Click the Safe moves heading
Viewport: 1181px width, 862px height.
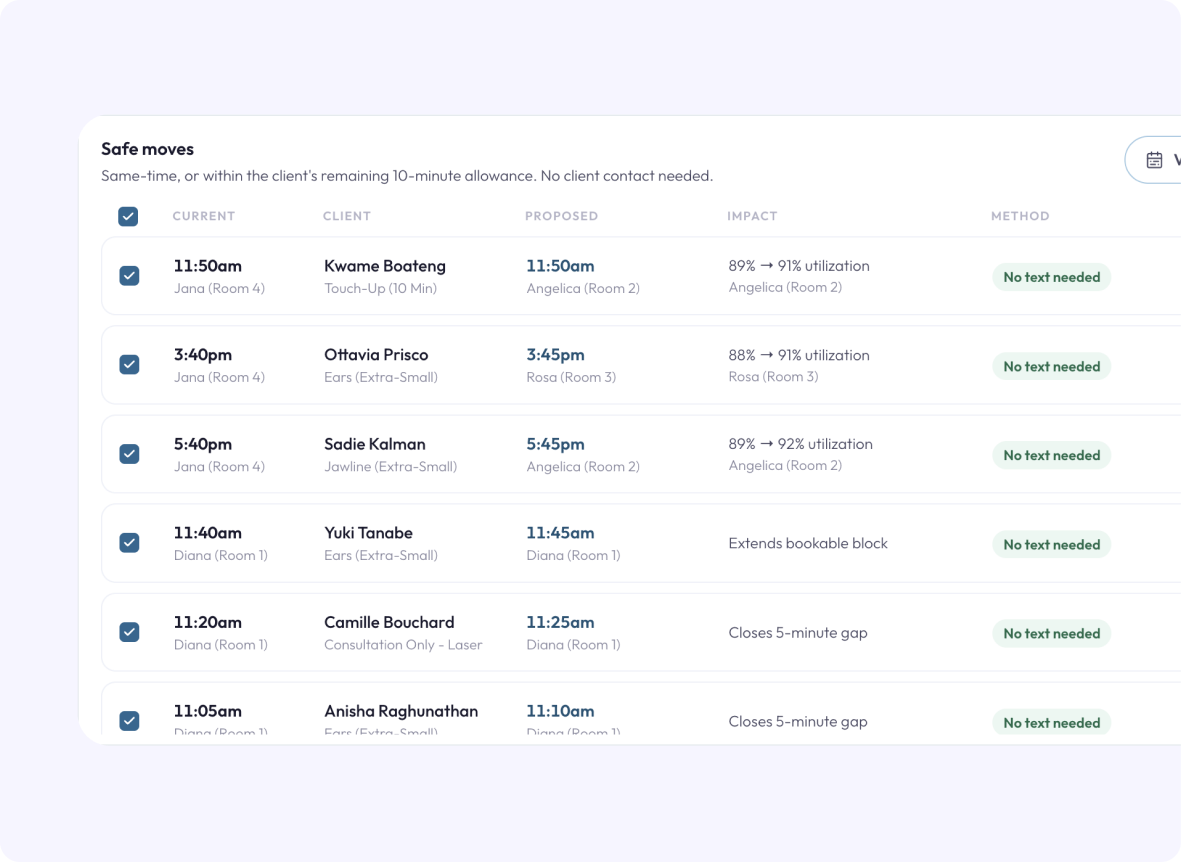[x=148, y=149]
